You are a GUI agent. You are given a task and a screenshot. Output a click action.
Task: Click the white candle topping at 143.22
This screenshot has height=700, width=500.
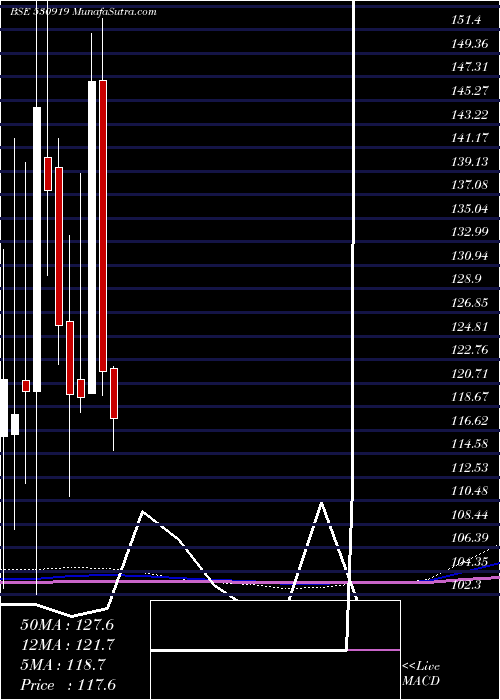[x=37, y=250]
